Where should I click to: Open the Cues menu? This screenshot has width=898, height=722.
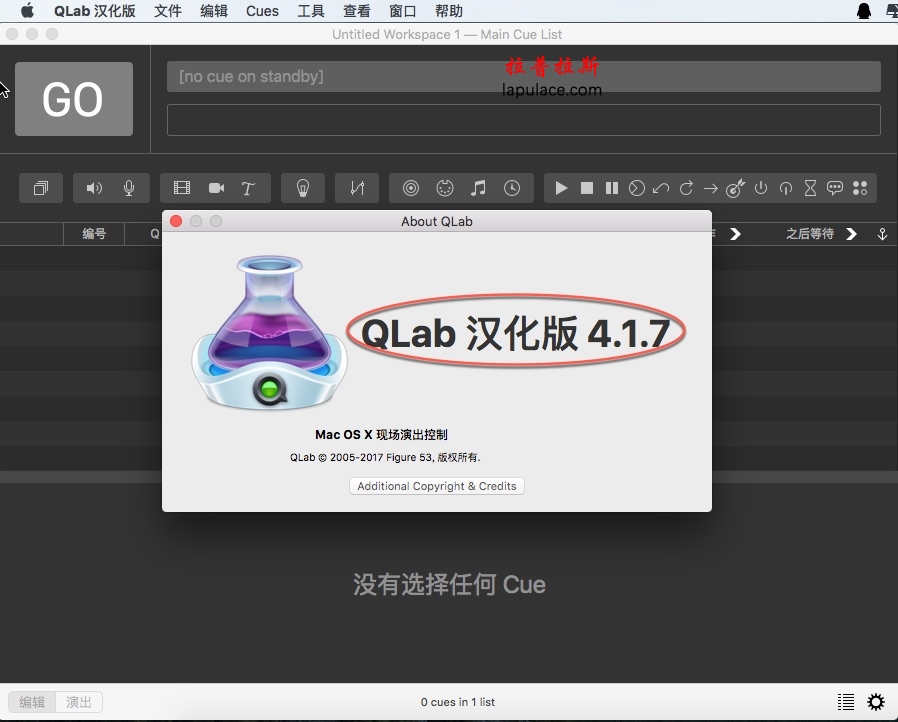262,11
